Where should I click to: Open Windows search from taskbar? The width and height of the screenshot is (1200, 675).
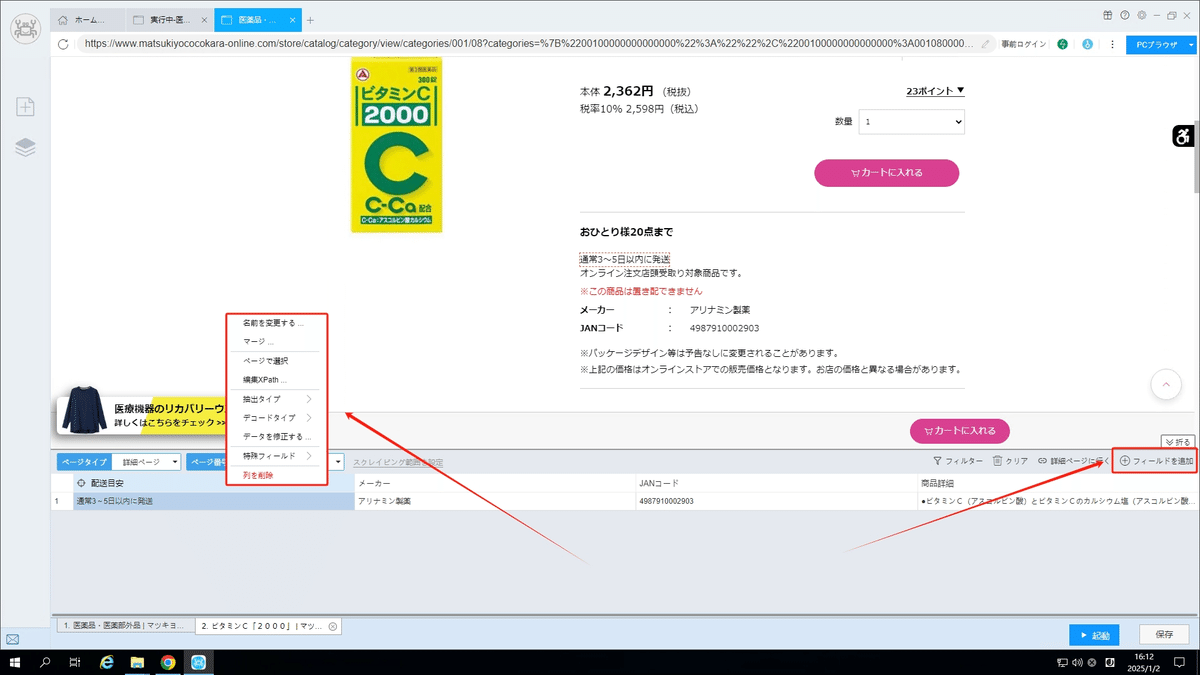pyautogui.click(x=45, y=662)
